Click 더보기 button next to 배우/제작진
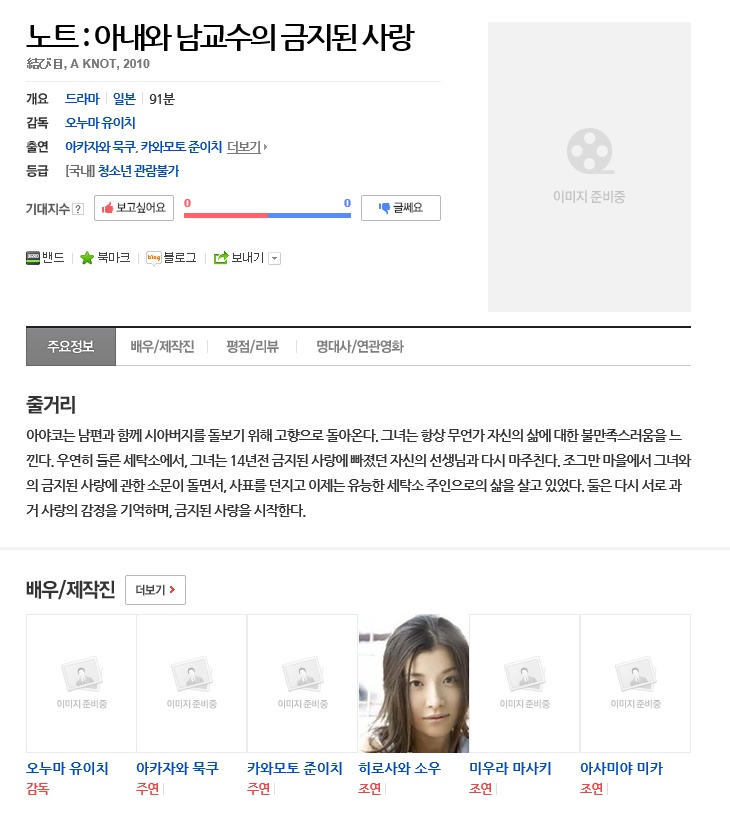The height and width of the screenshot is (819, 730). [x=156, y=590]
